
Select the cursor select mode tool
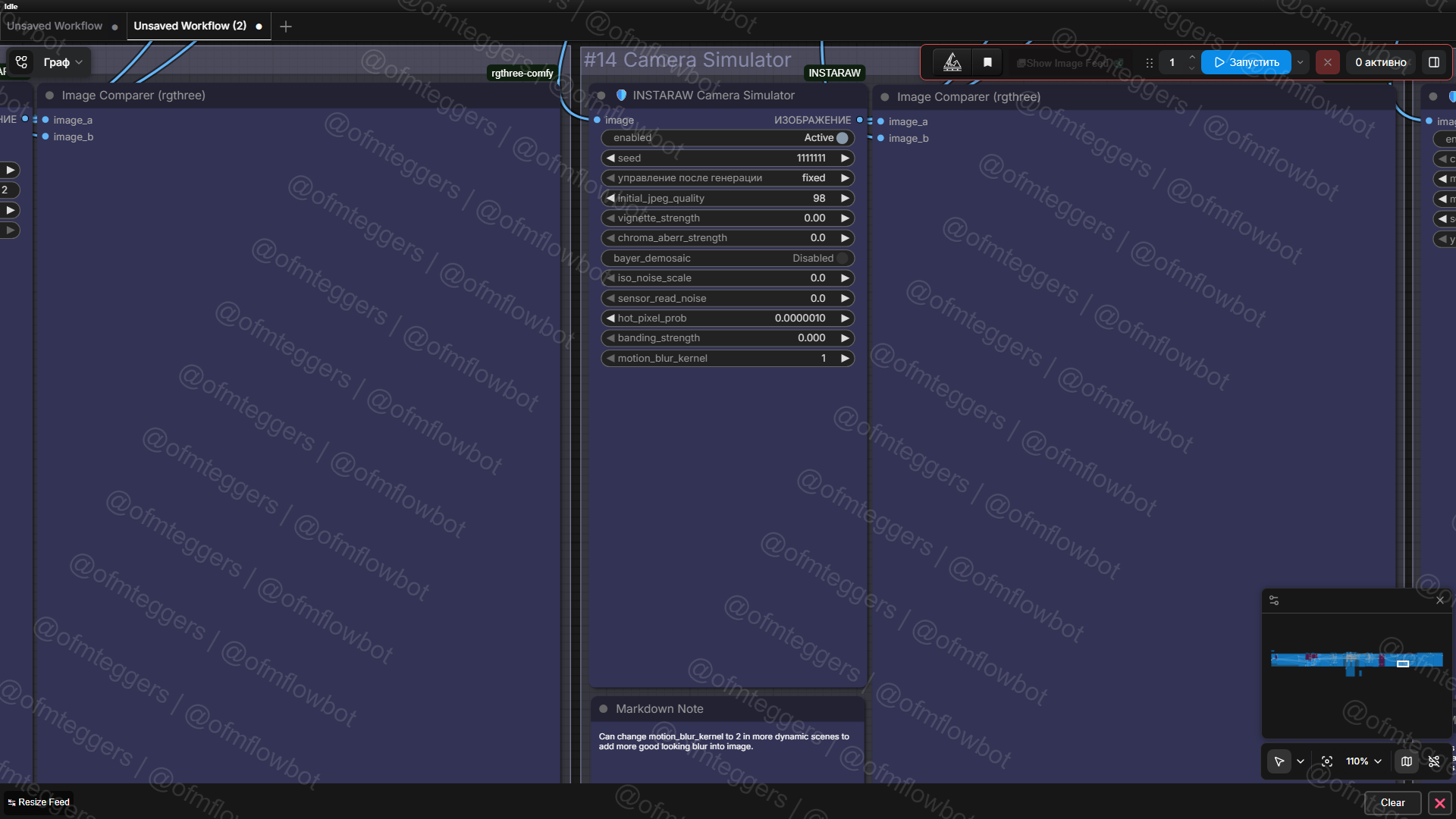click(x=1279, y=761)
